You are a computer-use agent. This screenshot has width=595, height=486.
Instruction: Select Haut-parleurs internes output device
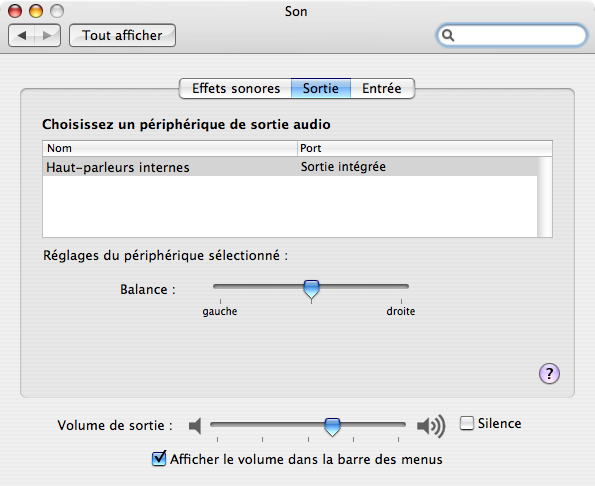pyautogui.click(x=290, y=167)
